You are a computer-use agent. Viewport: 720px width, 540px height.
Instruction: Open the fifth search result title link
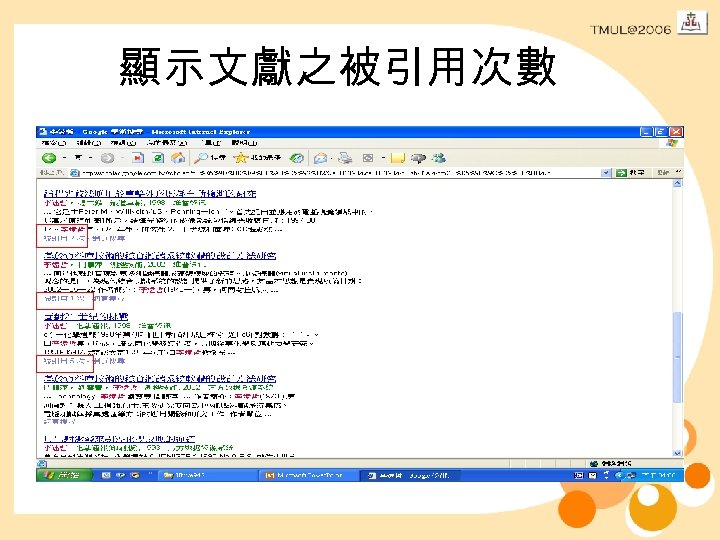pyautogui.click(x=119, y=439)
